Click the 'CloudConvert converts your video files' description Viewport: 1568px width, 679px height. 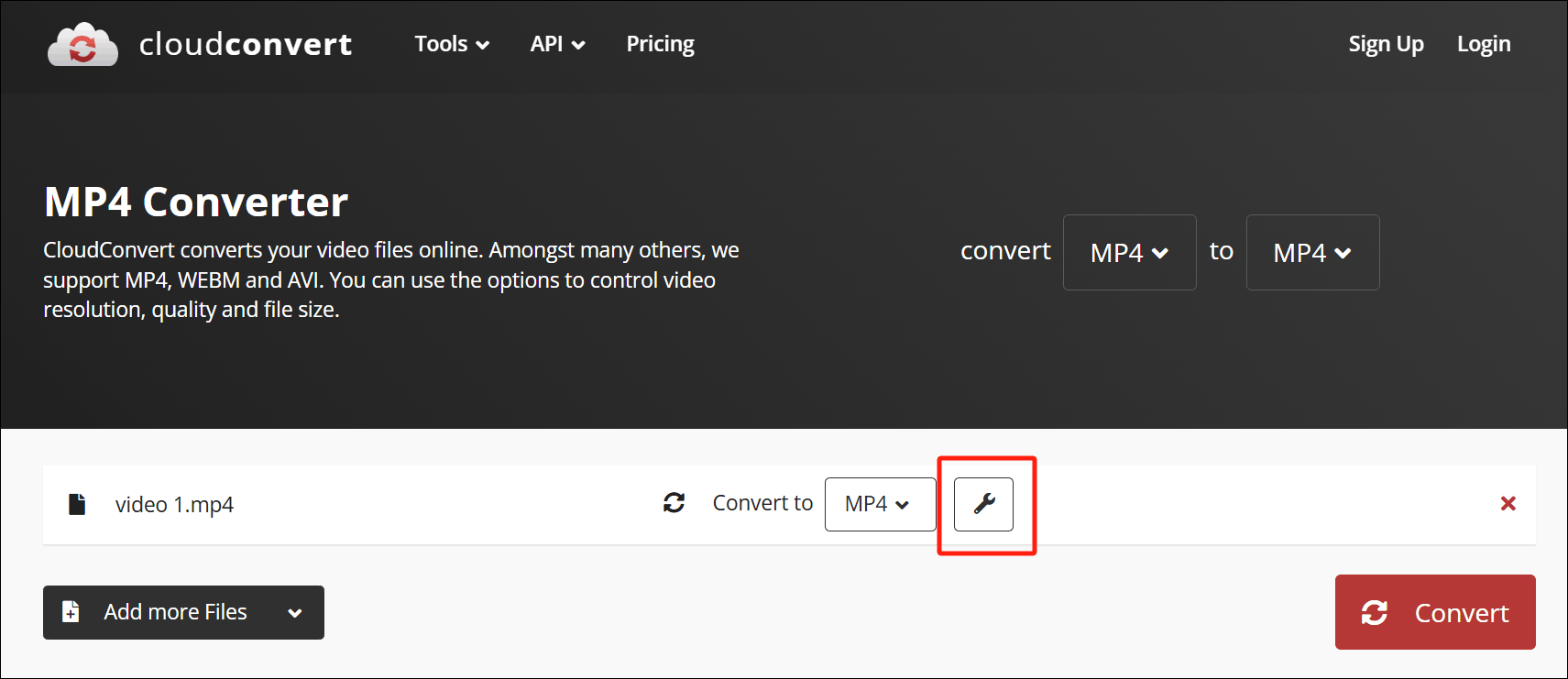pos(391,279)
